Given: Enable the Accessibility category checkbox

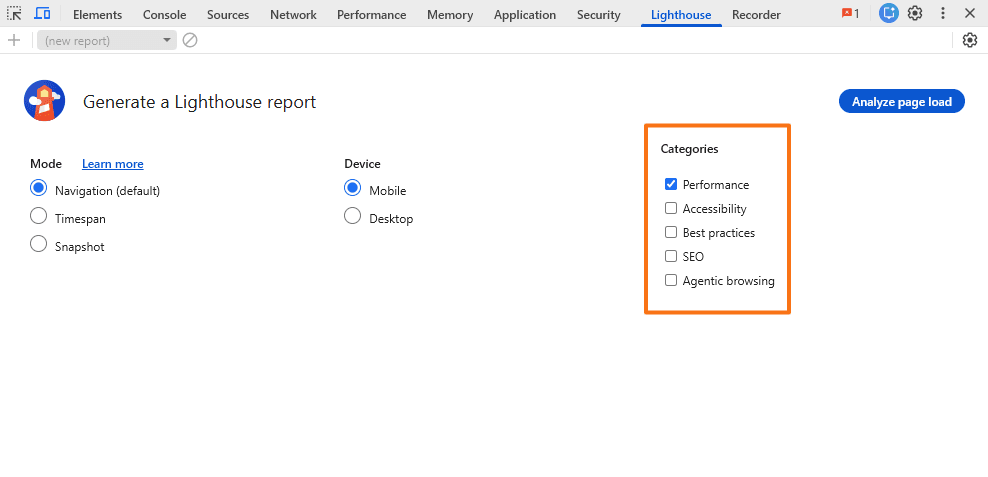Looking at the screenshot, I should click(x=671, y=208).
